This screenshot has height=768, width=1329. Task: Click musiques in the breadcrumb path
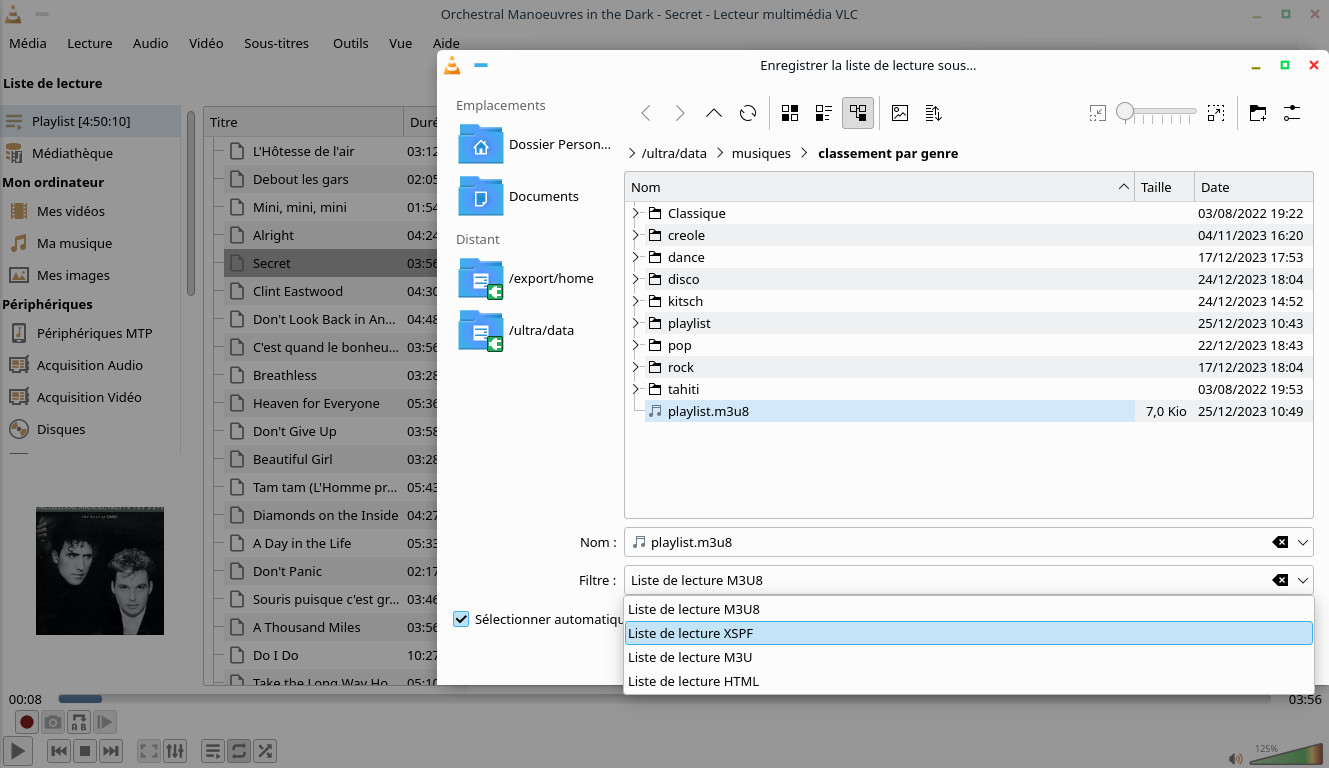761,153
